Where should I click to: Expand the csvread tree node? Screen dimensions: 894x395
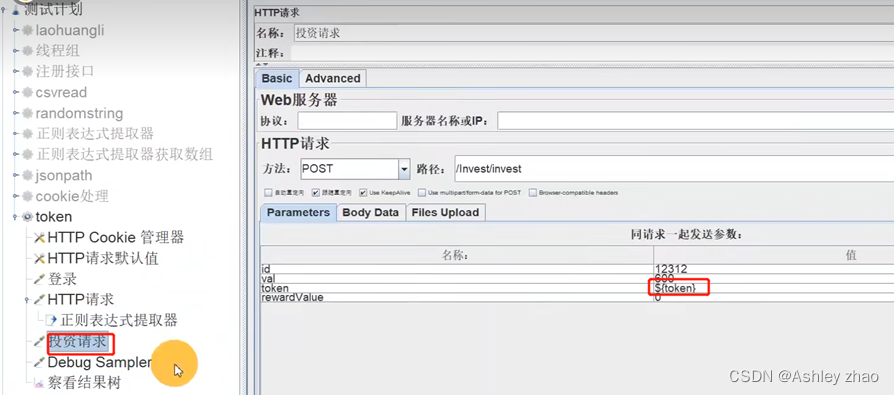click(x=15, y=92)
